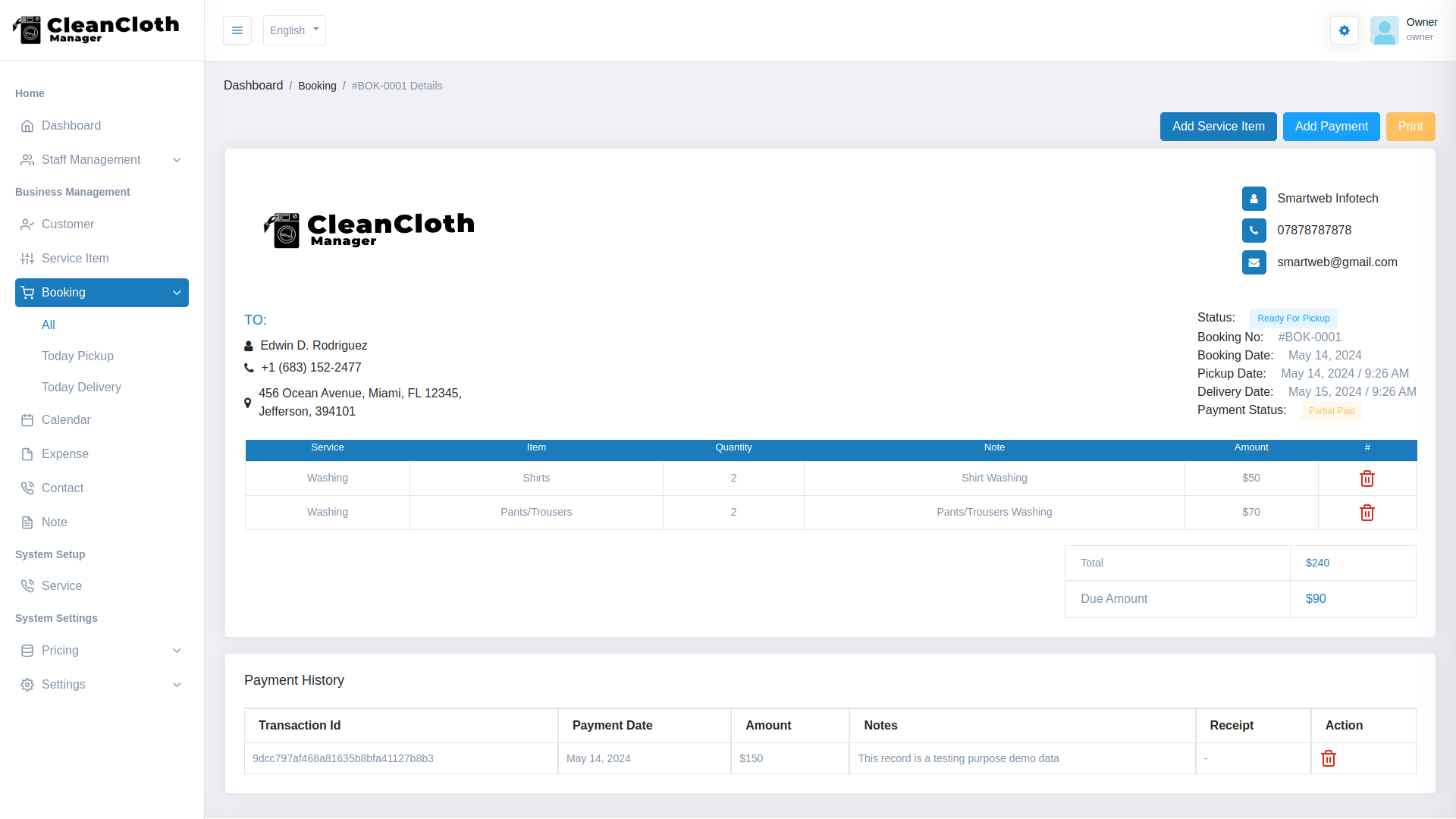Open the Service Item section
The height and width of the screenshot is (819, 1456).
tap(74, 259)
